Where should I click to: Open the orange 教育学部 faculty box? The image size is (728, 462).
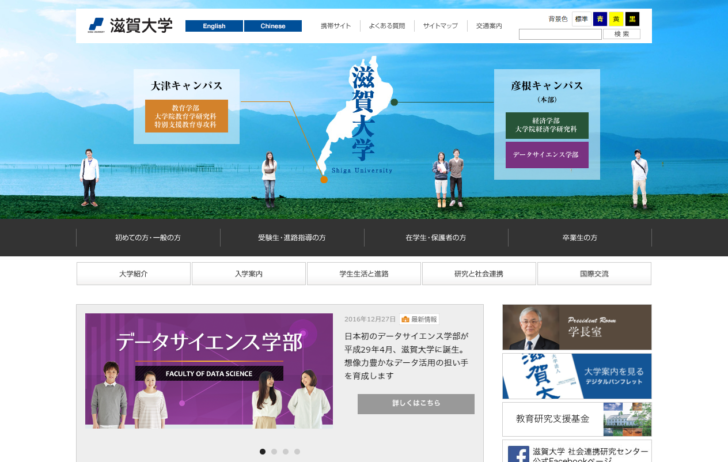[186, 116]
